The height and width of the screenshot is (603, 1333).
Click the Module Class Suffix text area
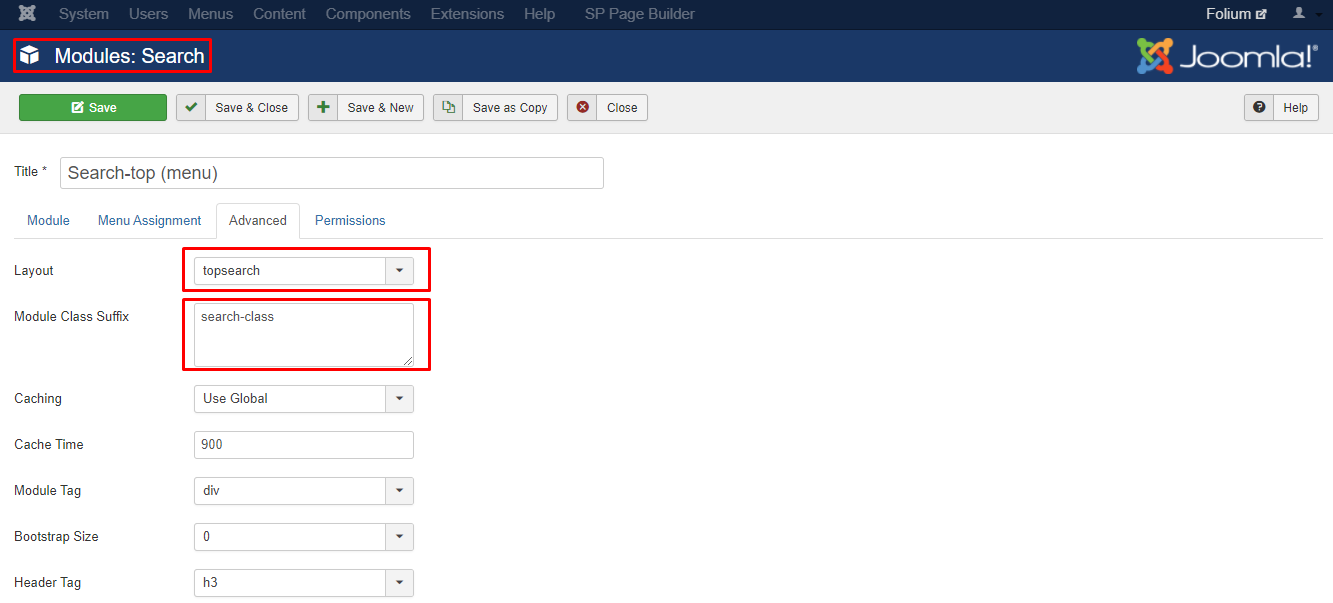(303, 334)
